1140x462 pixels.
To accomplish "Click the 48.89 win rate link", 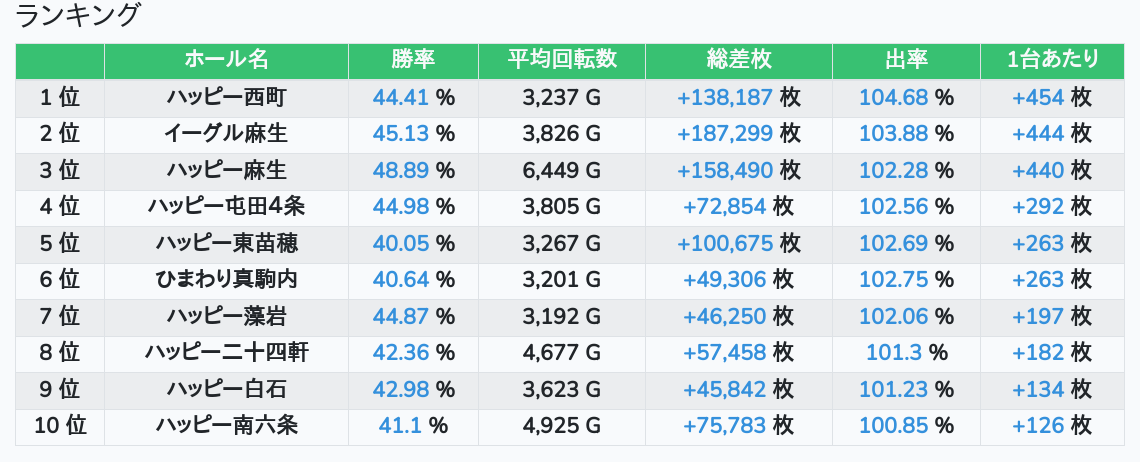I will click(400, 171).
